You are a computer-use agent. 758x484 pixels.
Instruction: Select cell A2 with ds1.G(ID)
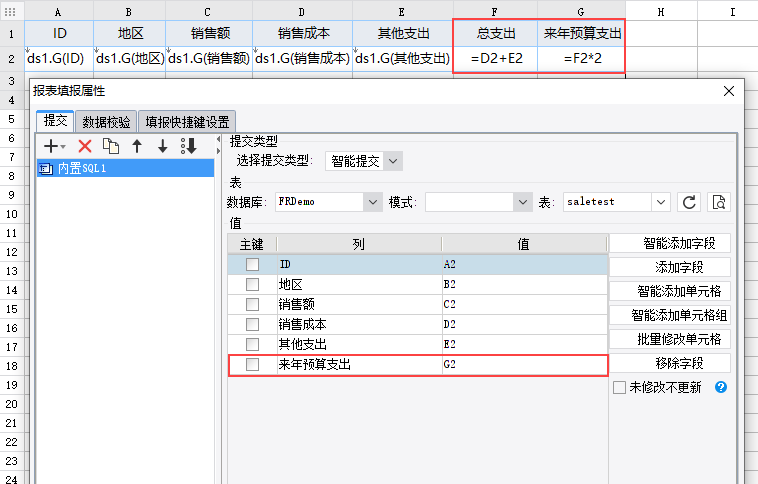59,59
